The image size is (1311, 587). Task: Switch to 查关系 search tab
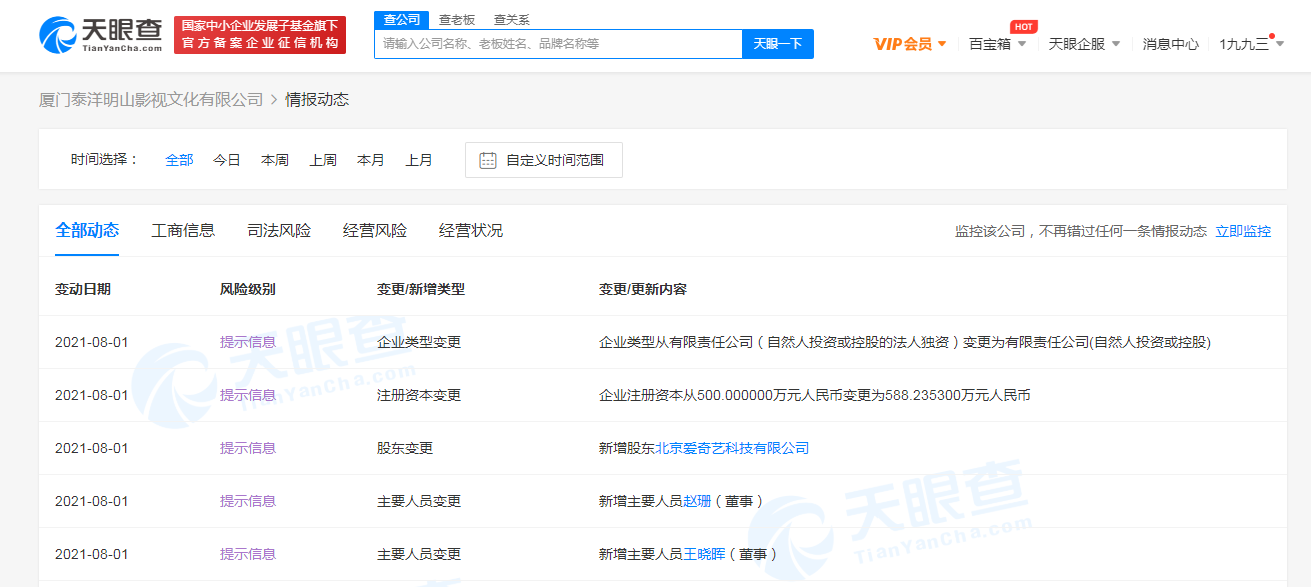point(512,20)
